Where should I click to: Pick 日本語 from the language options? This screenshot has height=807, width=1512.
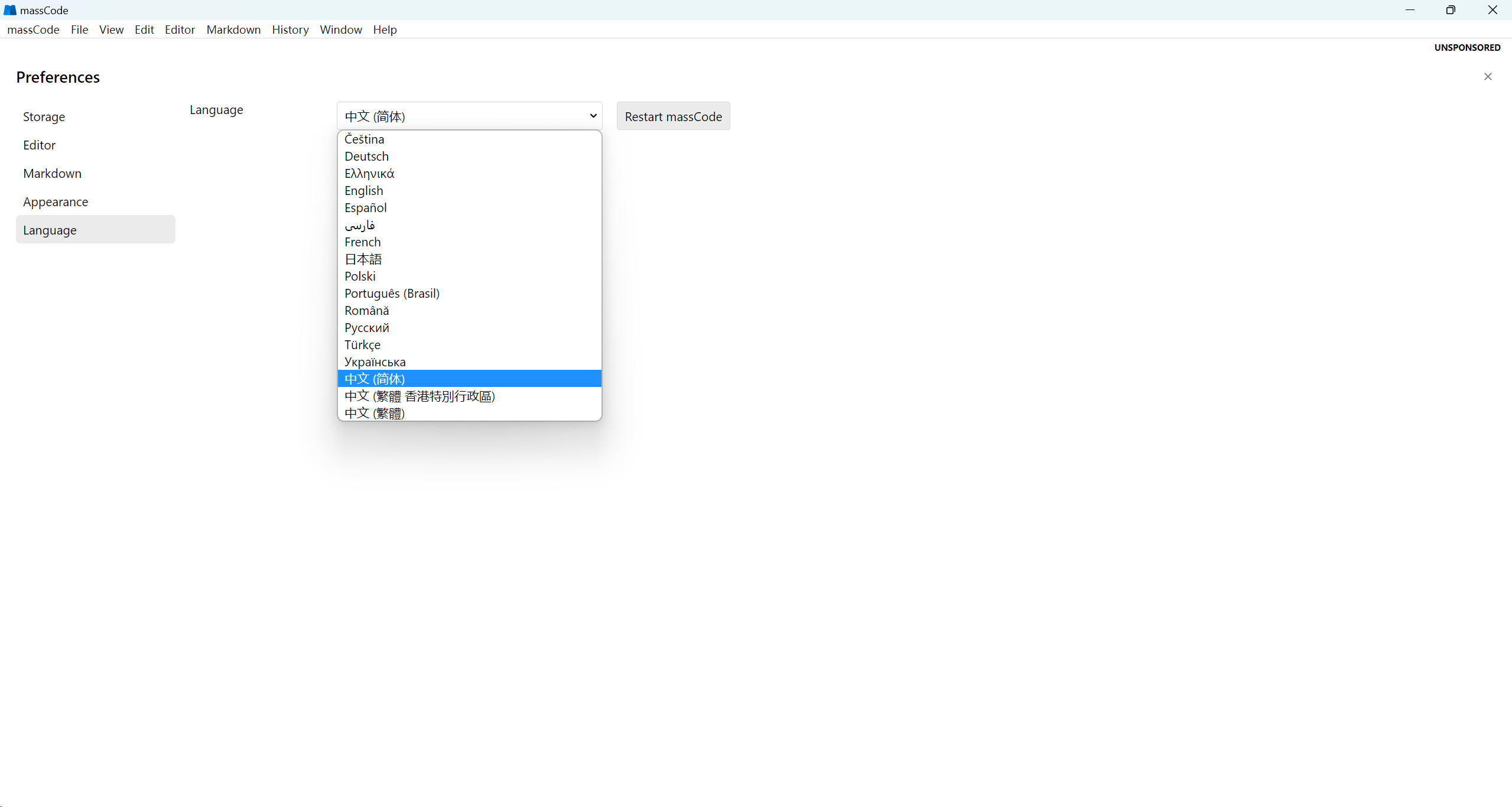pyautogui.click(x=363, y=259)
